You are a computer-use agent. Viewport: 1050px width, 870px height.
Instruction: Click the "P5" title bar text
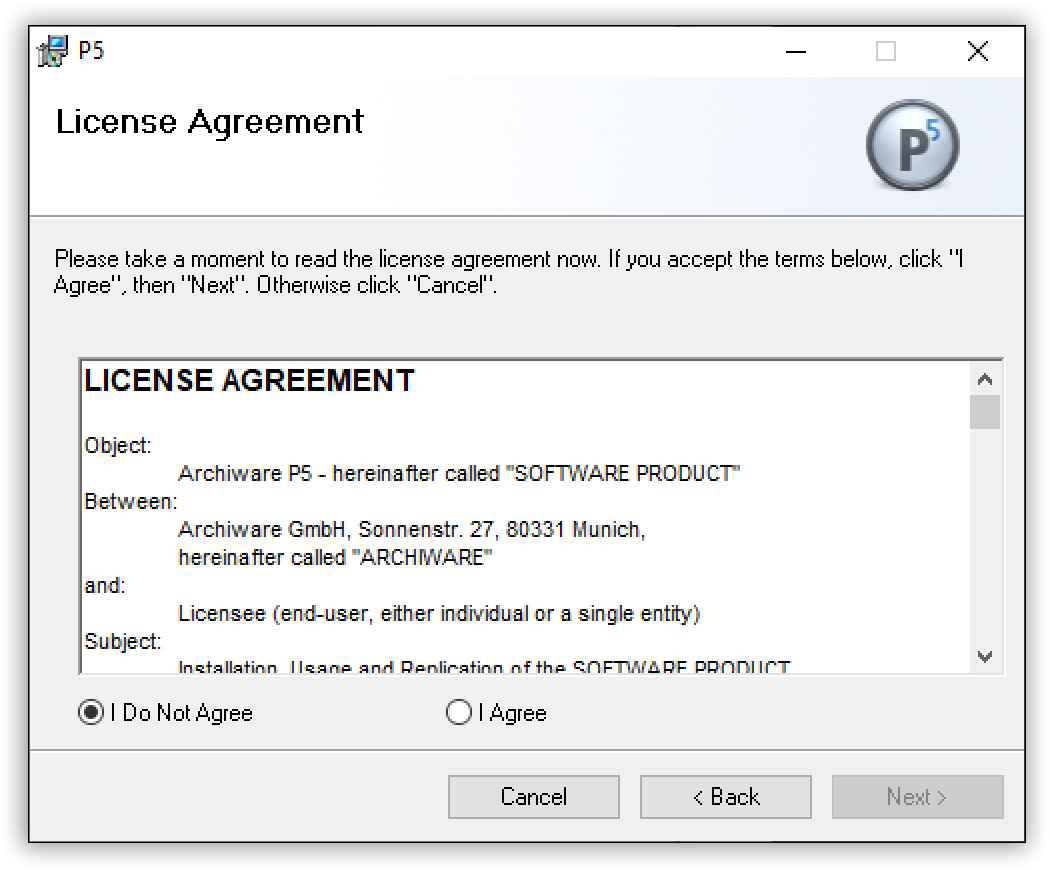pyautogui.click(x=91, y=51)
